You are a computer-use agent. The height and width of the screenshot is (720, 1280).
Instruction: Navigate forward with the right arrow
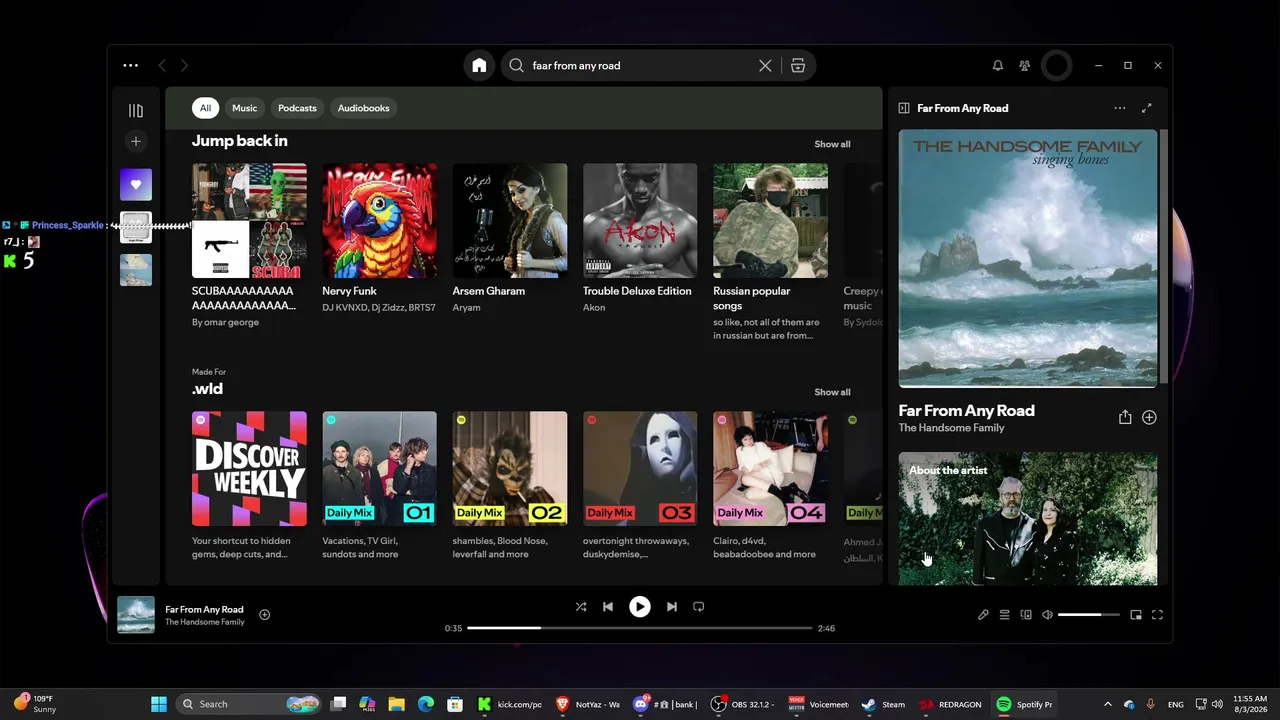click(x=184, y=65)
